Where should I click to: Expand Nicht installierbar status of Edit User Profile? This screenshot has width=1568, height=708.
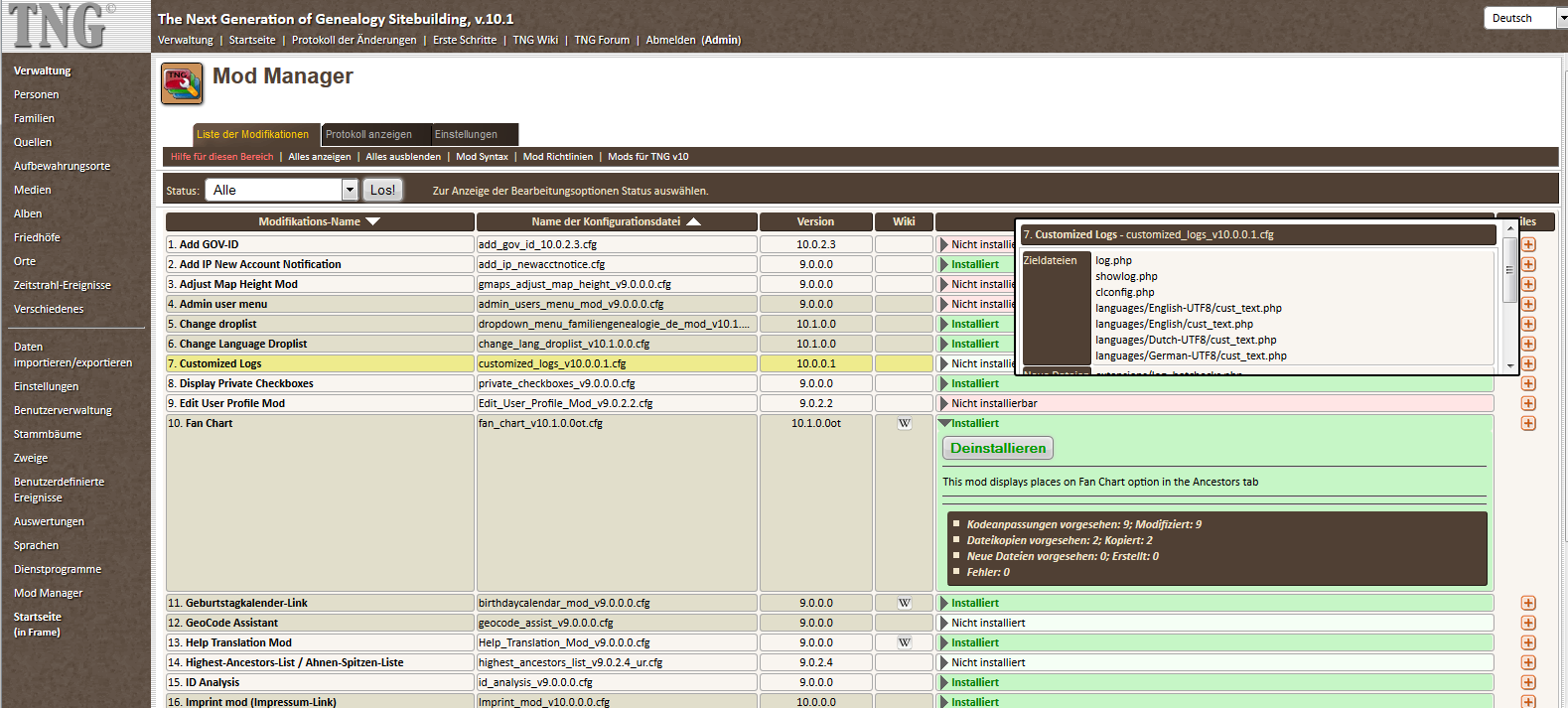[943, 403]
